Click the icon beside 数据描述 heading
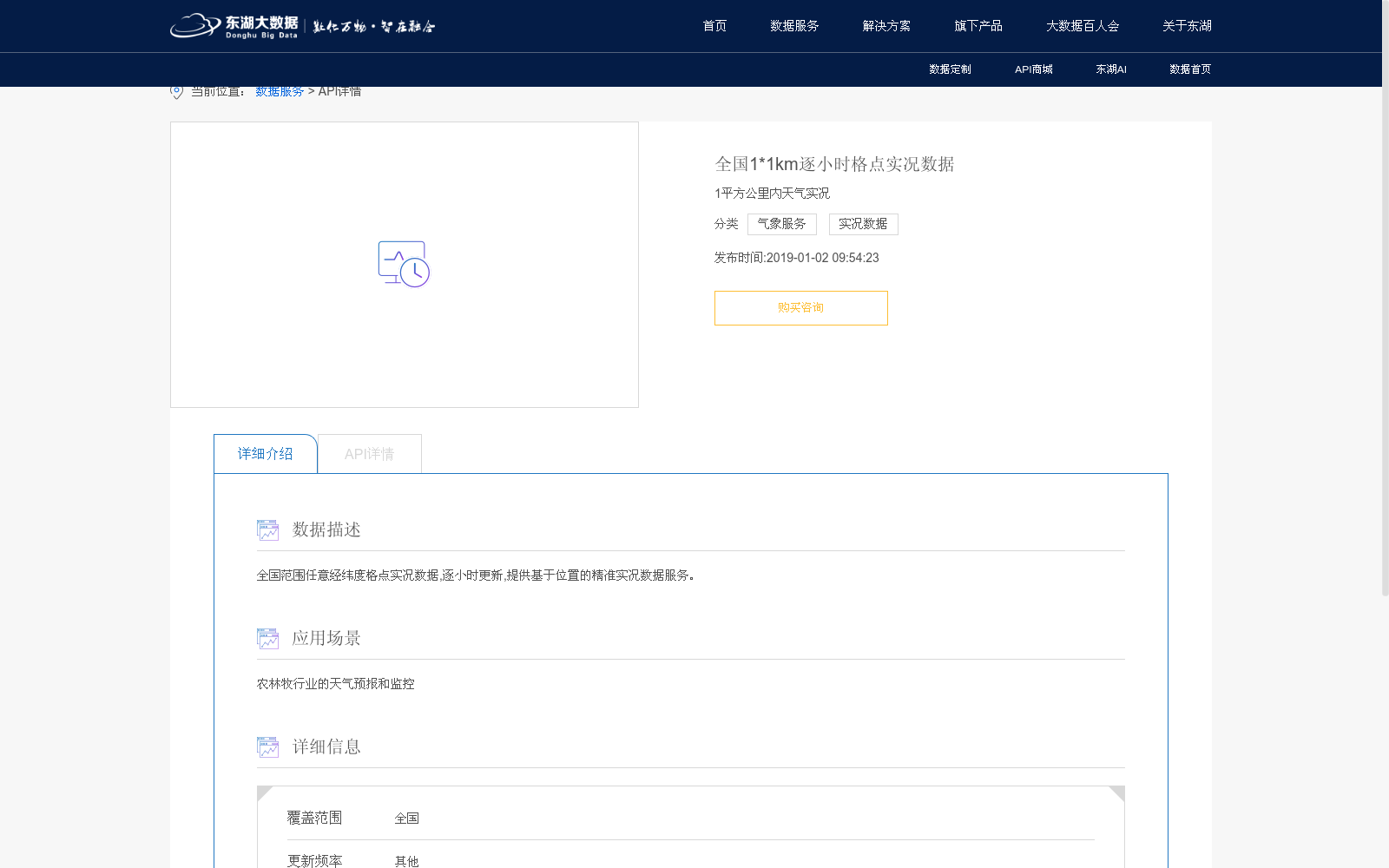This screenshot has width=1389, height=868. (x=267, y=529)
